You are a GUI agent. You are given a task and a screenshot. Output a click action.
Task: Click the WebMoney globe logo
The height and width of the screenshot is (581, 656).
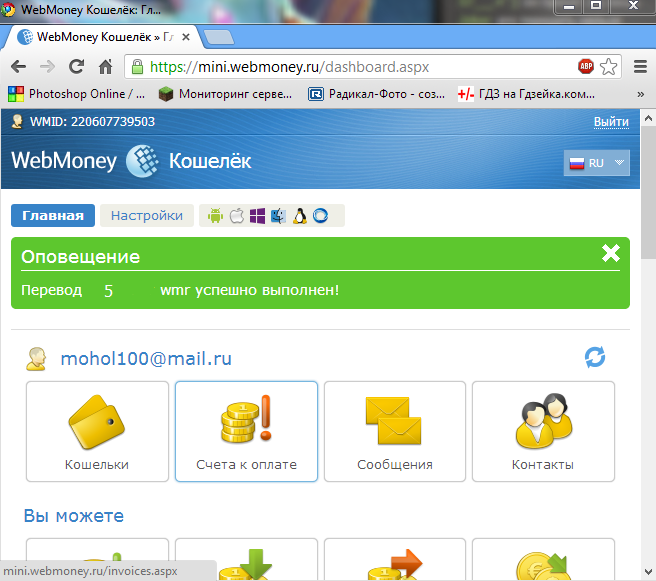click(142, 161)
